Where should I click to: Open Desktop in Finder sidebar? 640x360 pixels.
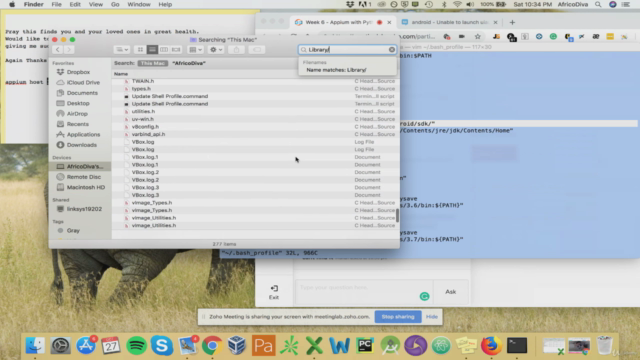coord(78,103)
